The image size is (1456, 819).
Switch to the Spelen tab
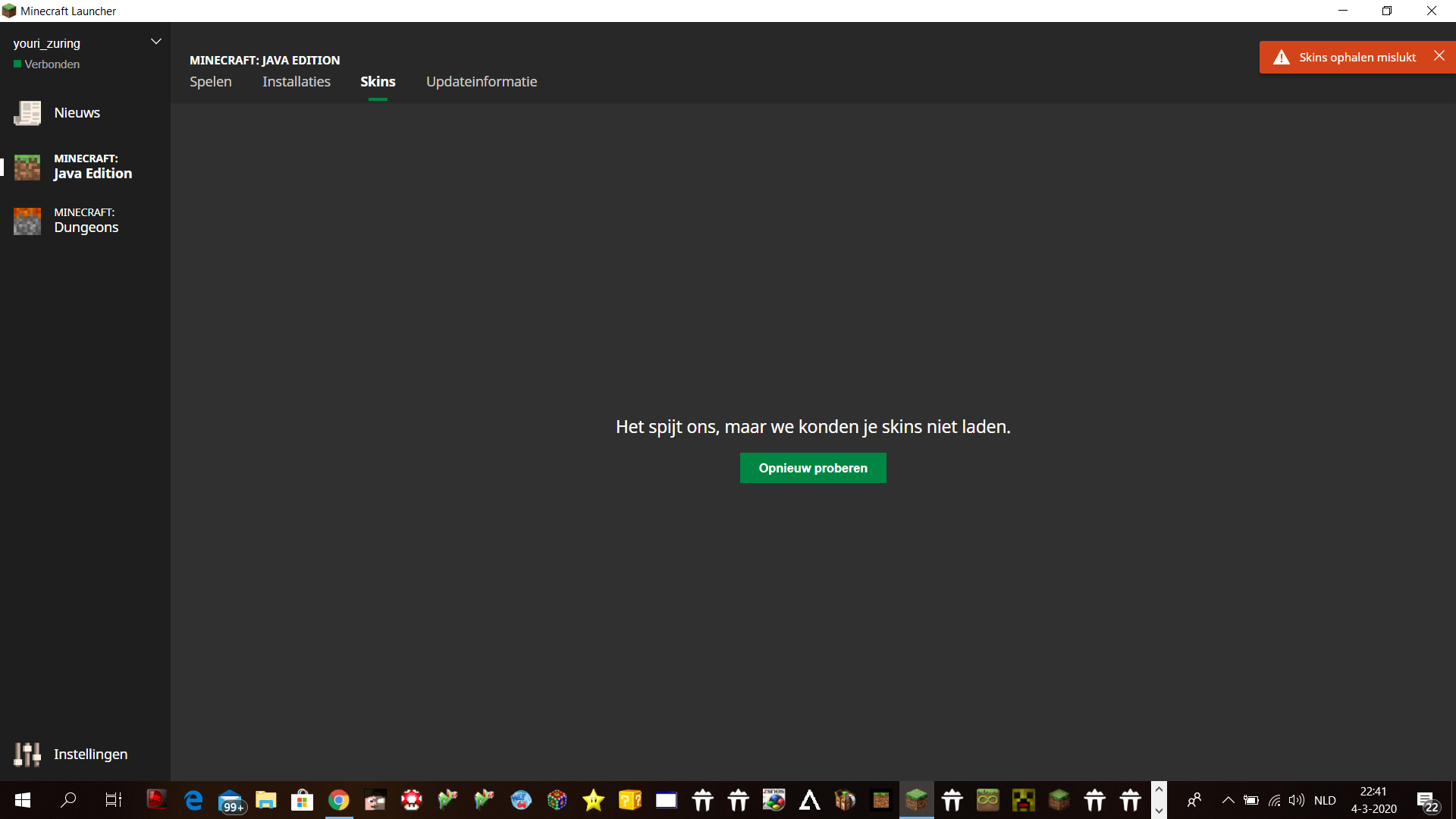(x=210, y=82)
